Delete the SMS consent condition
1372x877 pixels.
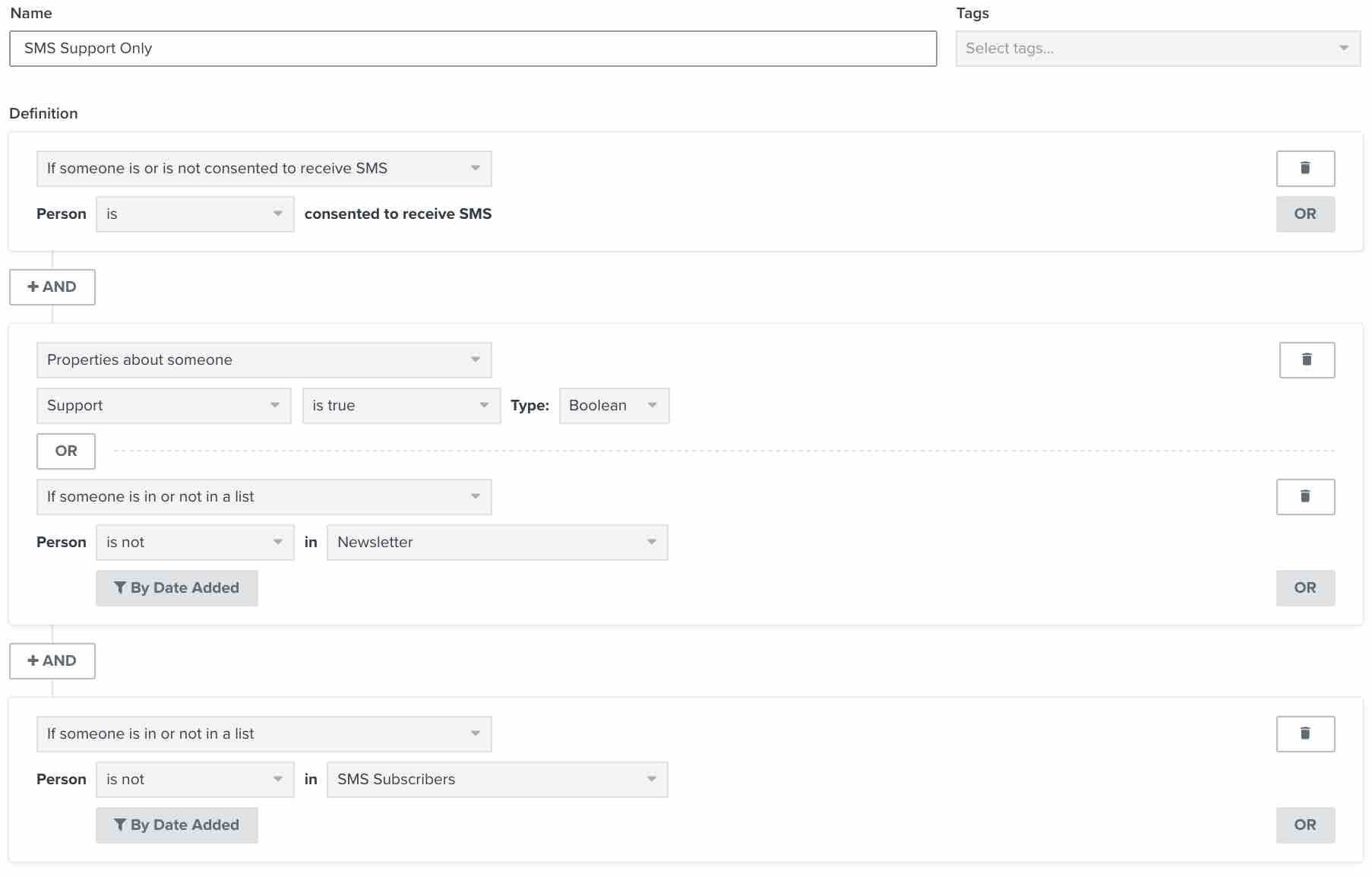[1306, 168]
